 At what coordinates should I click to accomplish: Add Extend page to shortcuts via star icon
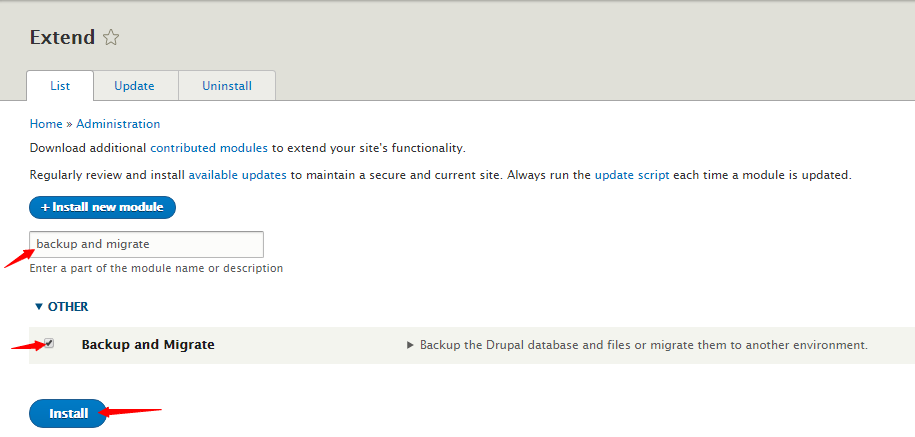111,38
